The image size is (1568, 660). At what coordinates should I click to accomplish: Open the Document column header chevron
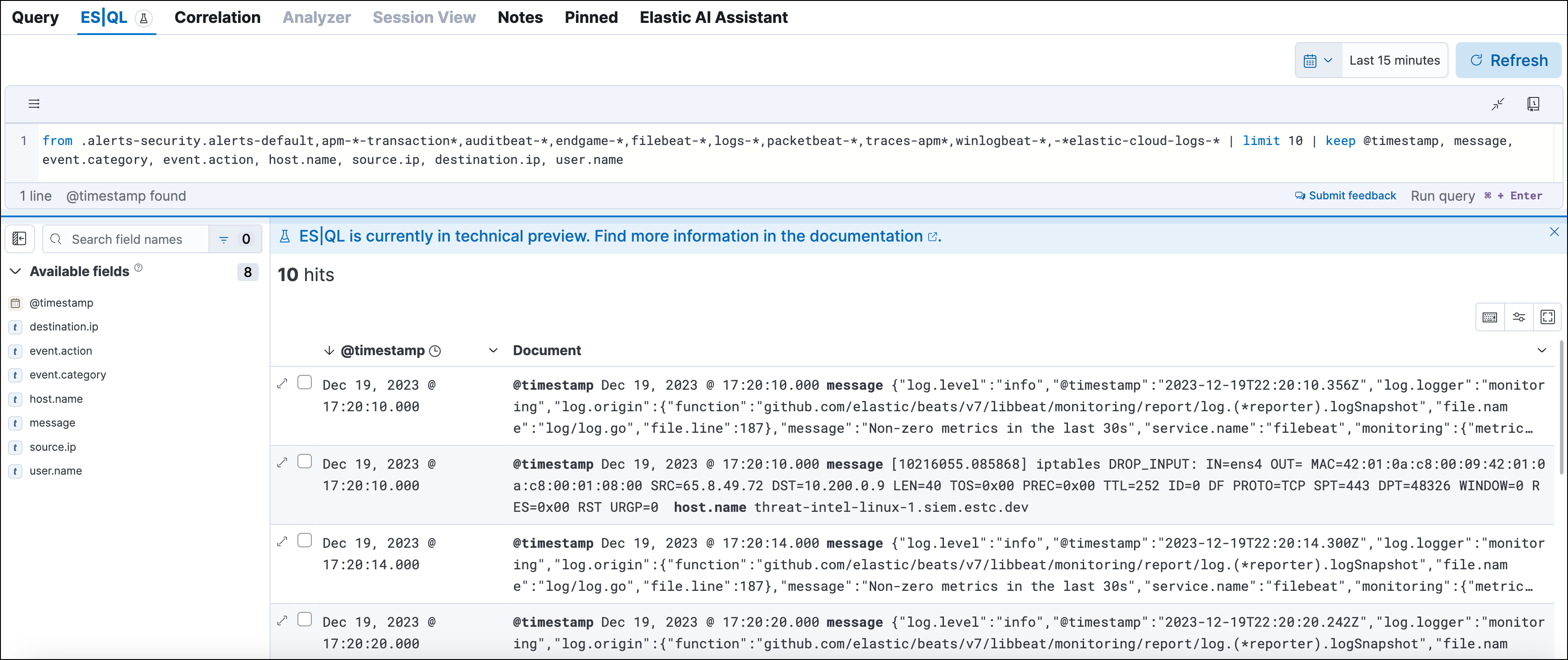click(x=1542, y=350)
